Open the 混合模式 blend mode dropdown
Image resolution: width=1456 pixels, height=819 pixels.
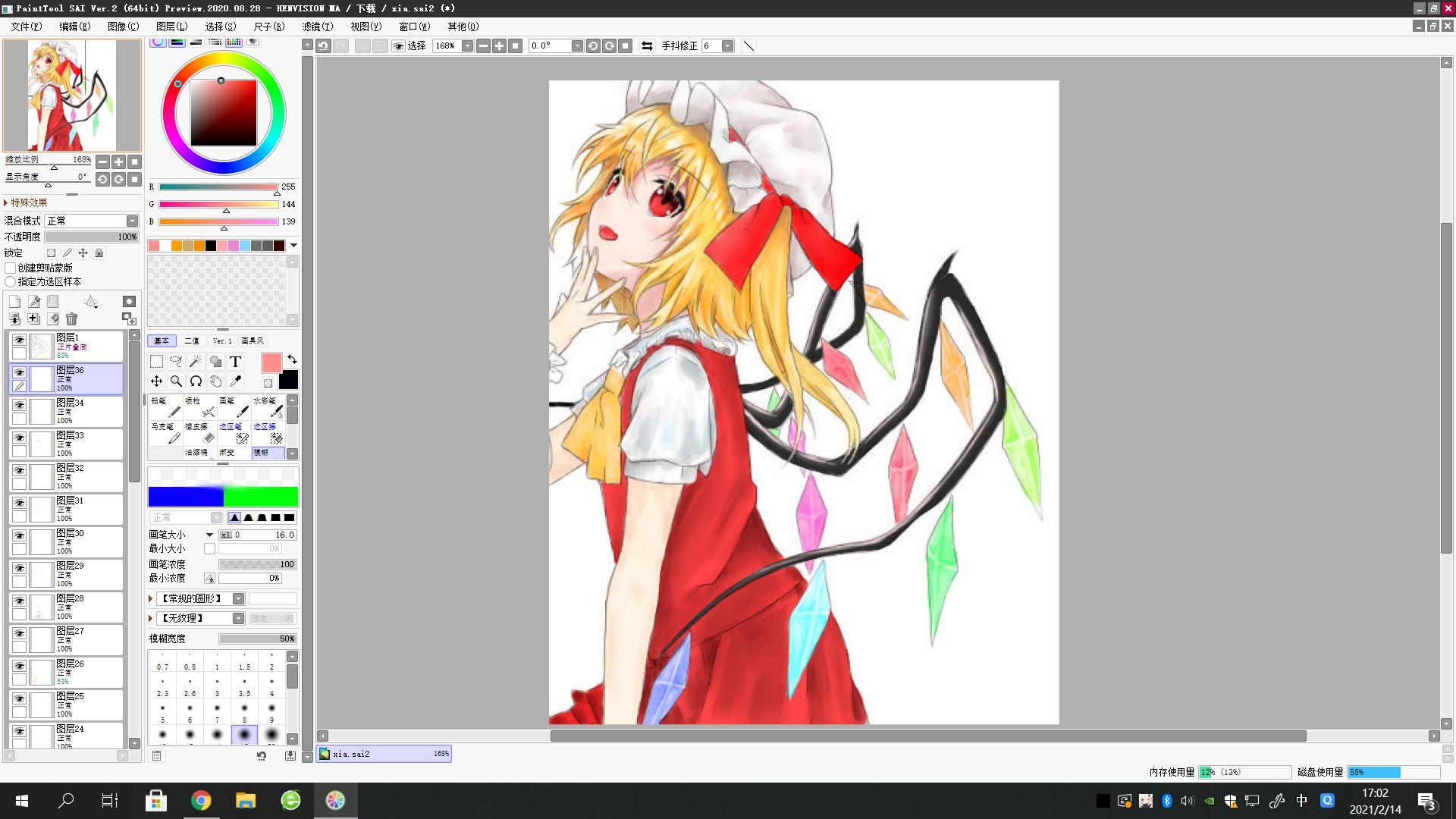click(x=132, y=221)
